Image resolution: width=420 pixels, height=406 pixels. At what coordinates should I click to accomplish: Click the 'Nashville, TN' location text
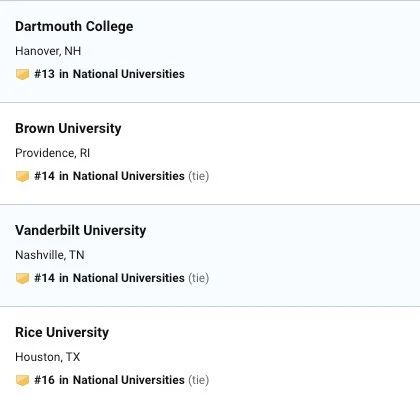[50, 255]
